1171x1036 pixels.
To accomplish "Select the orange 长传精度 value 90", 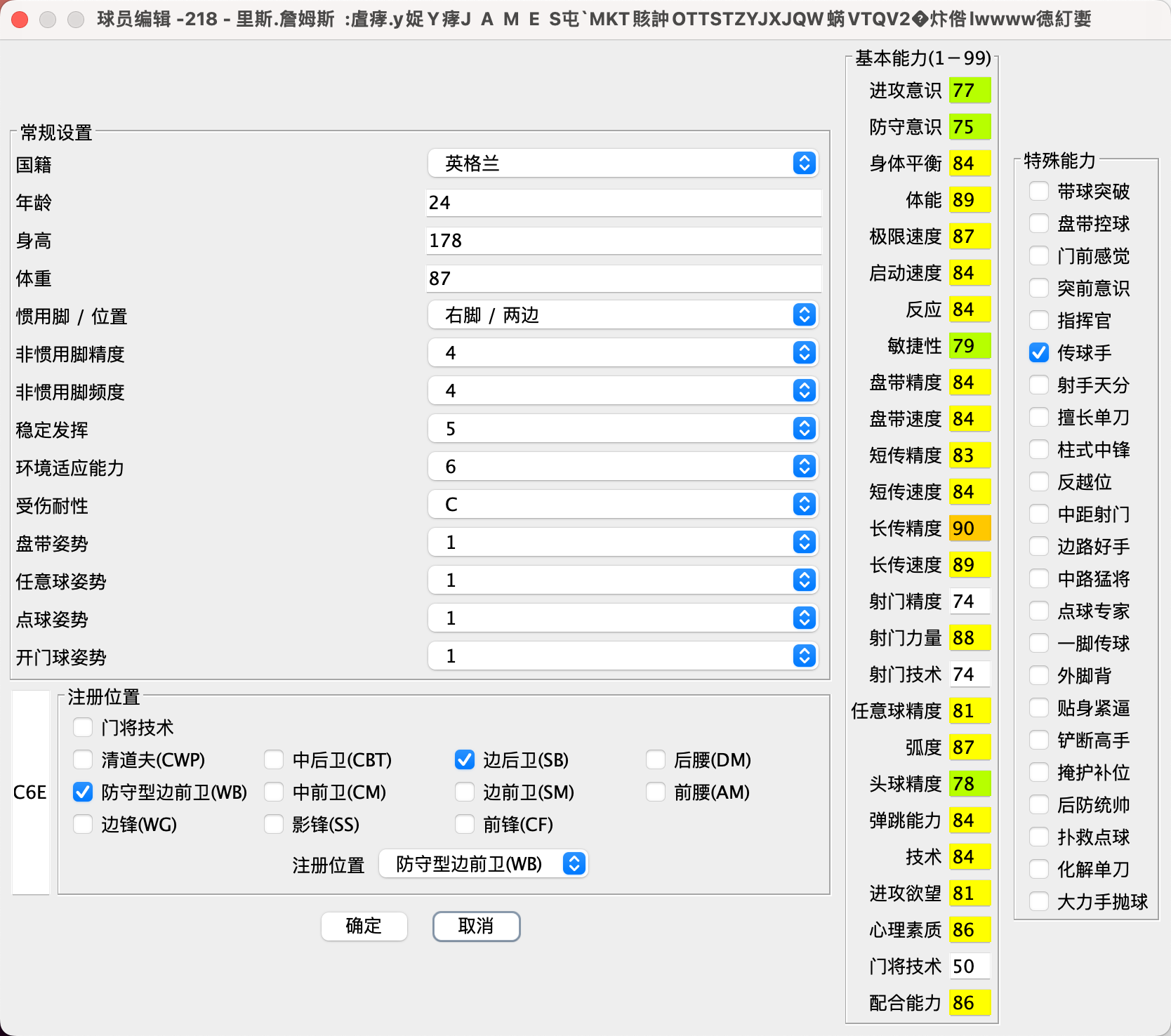I will [969, 529].
